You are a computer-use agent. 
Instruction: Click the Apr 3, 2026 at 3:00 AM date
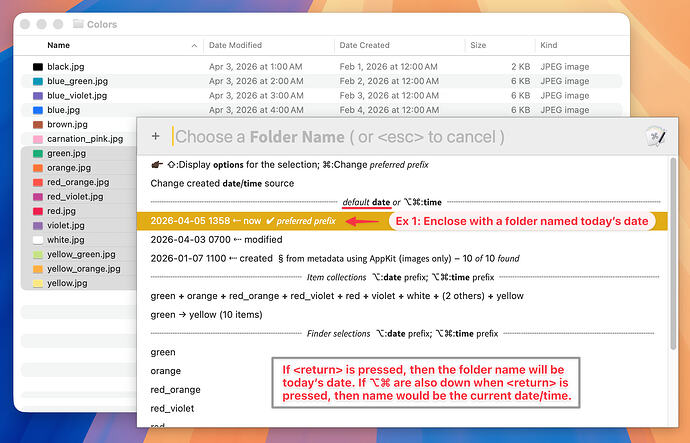[256, 96]
